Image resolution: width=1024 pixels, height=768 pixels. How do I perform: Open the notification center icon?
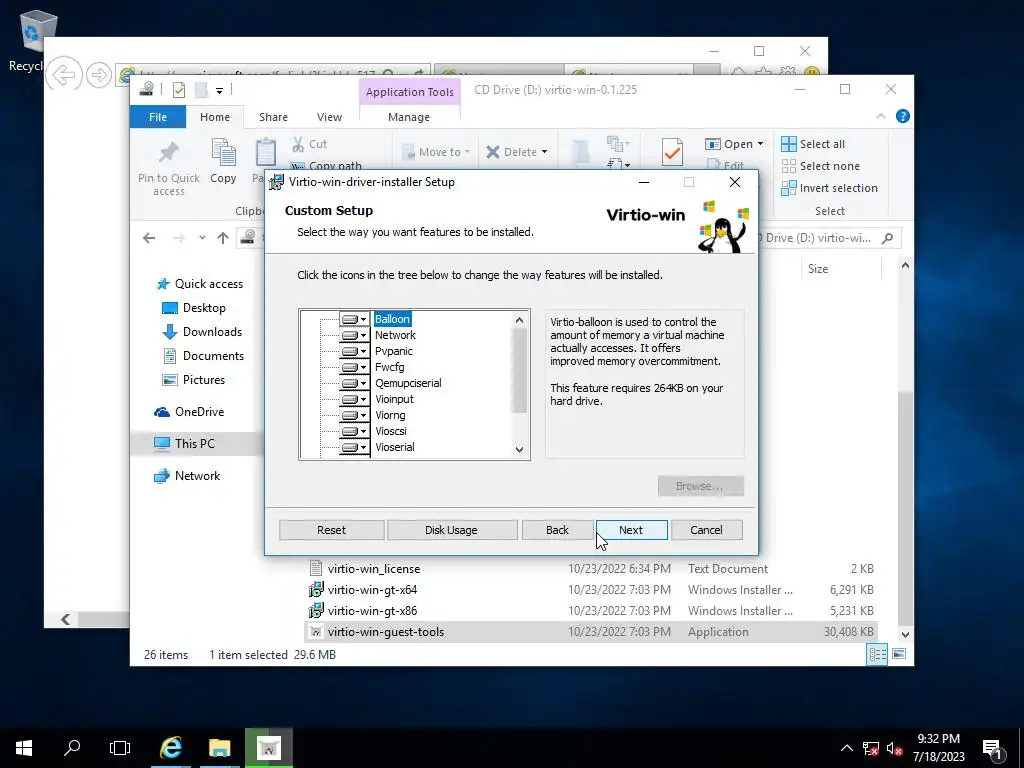click(993, 750)
